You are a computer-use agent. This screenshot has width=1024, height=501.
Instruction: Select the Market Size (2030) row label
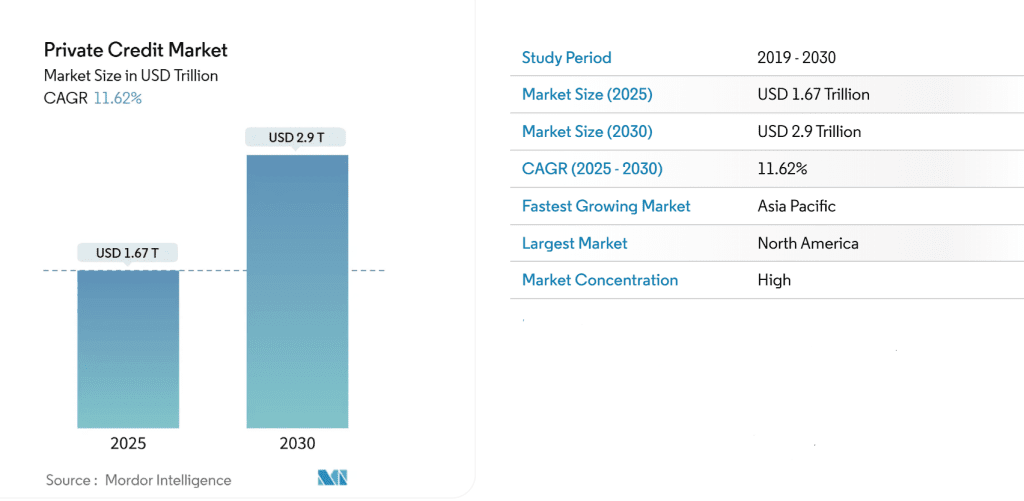(587, 131)
